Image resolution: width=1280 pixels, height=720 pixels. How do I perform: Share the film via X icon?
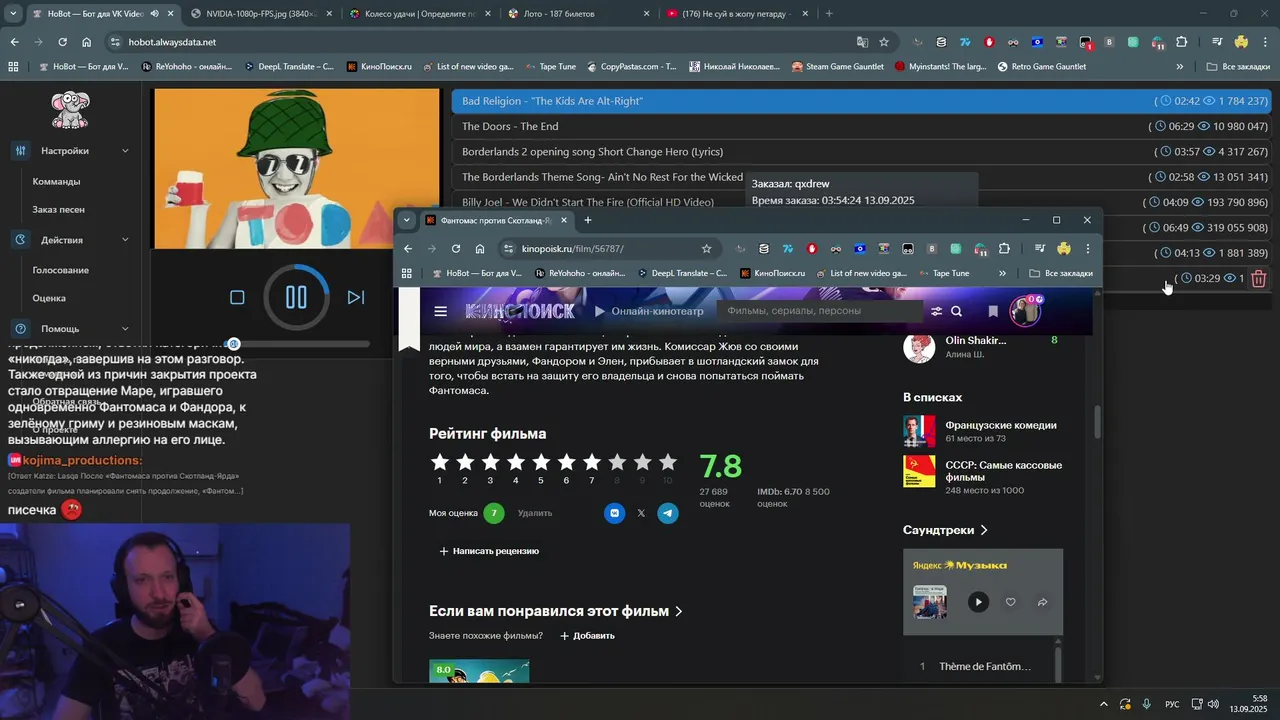[x=641, y=513]
